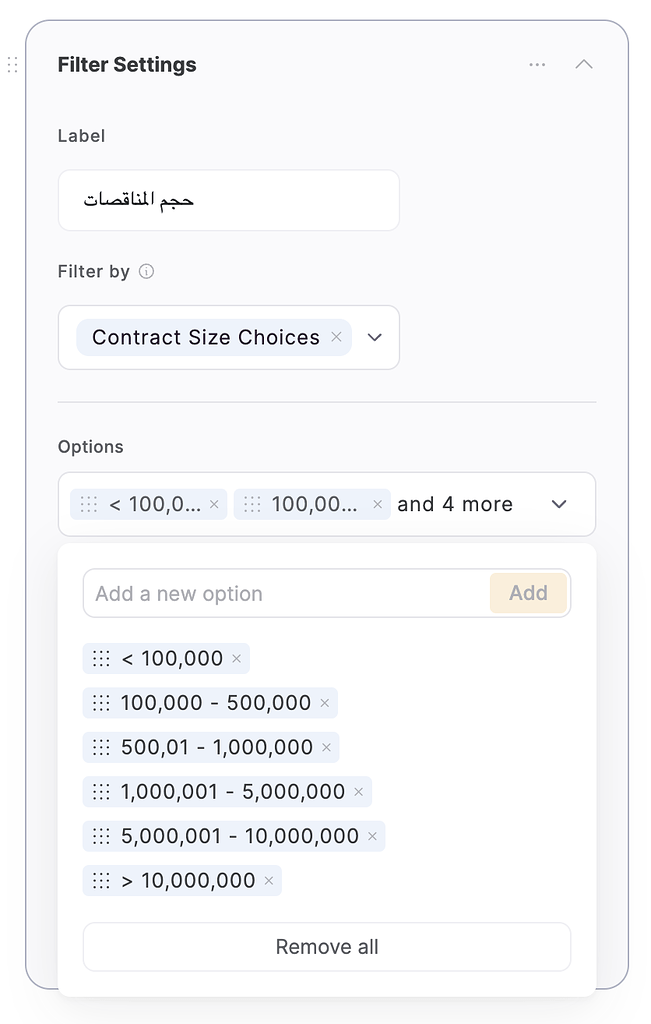
Task: Remove the "100,000 - 500,000" option
Action: (325, 703)
